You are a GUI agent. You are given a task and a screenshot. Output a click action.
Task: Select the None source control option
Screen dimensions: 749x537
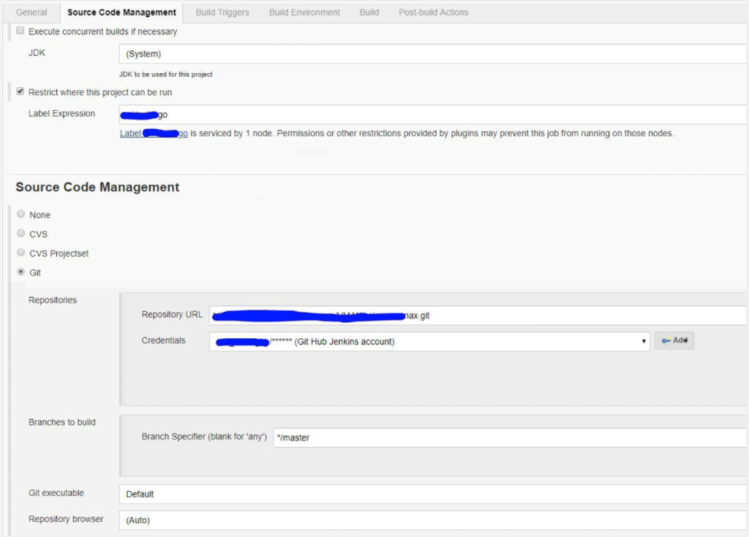[x=21, y=214]
